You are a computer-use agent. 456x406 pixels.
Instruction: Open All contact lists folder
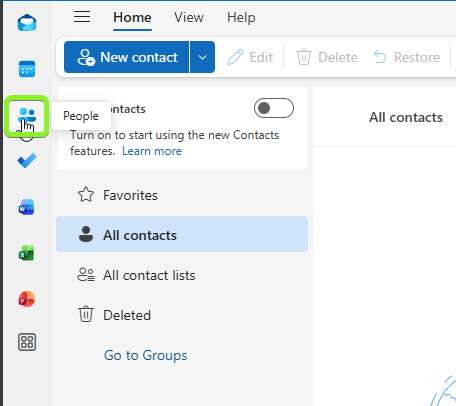point(182,275)
